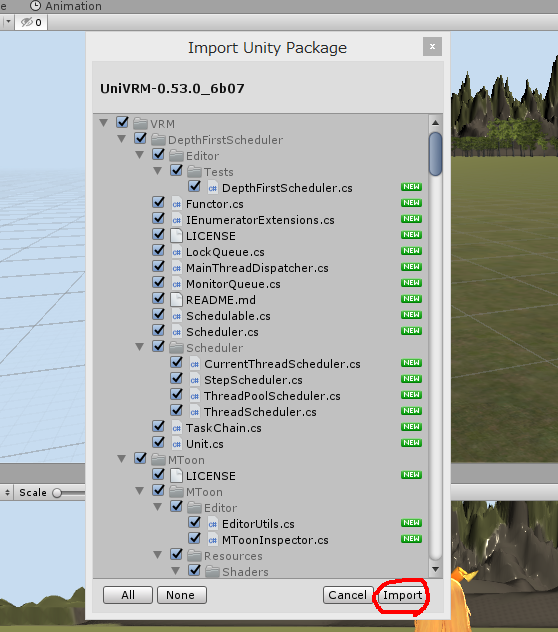Collapse the Tests folder arrow

coord(158,171)
